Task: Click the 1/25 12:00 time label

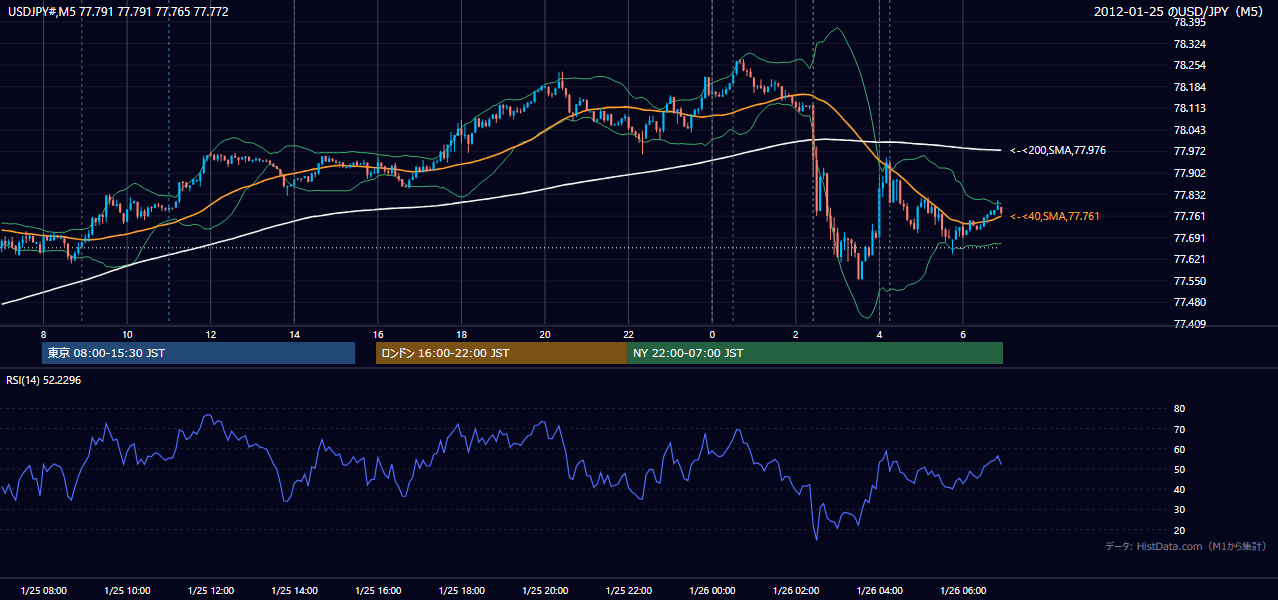Action: (210, 590)
